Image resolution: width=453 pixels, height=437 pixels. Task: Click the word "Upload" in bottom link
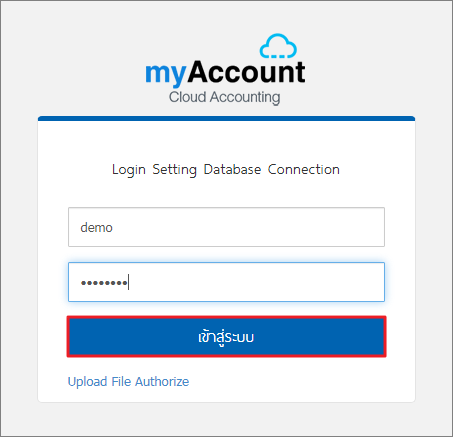pyautogui.click(x=87, y=382)
